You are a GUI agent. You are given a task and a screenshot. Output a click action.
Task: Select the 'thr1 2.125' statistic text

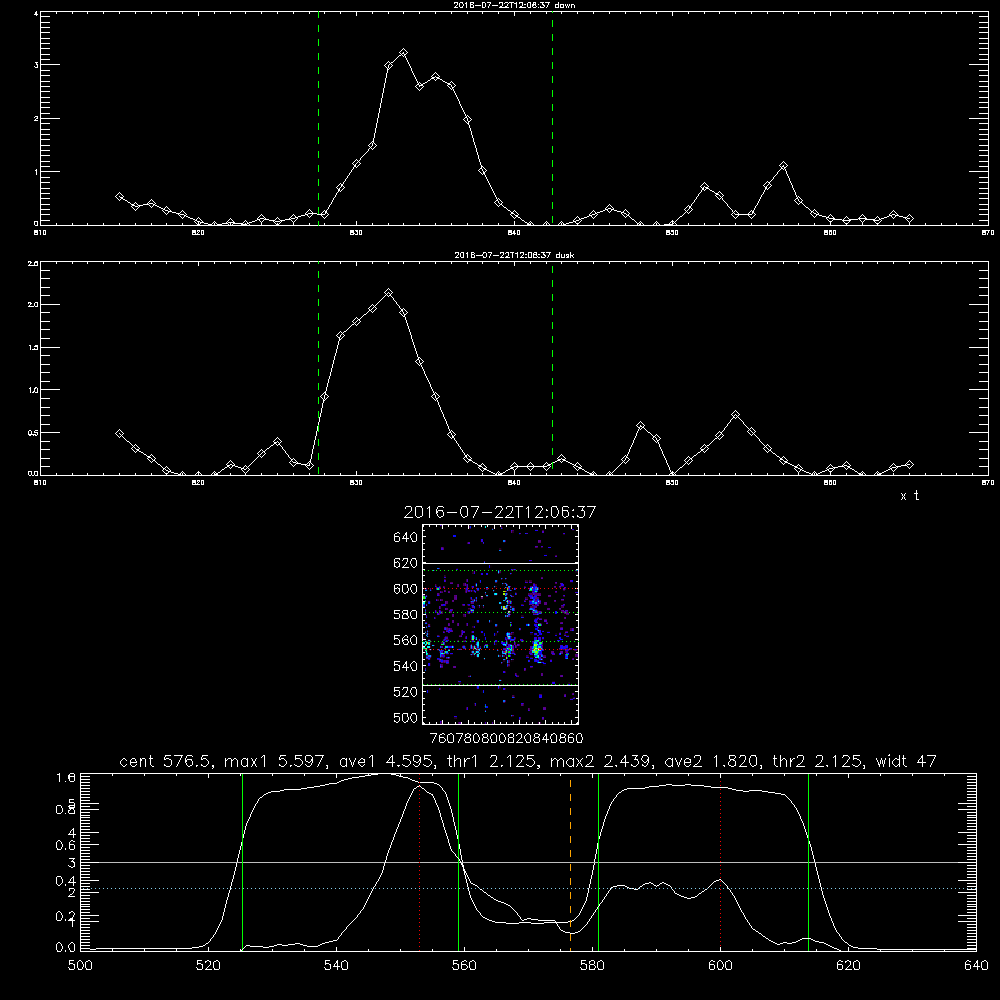[x=490, y=761]
